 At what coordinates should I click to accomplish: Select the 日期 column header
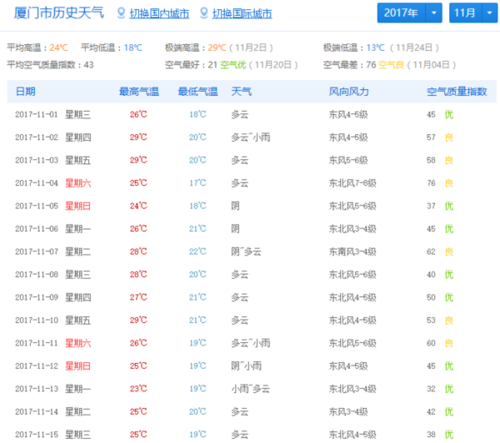point(26,91)
